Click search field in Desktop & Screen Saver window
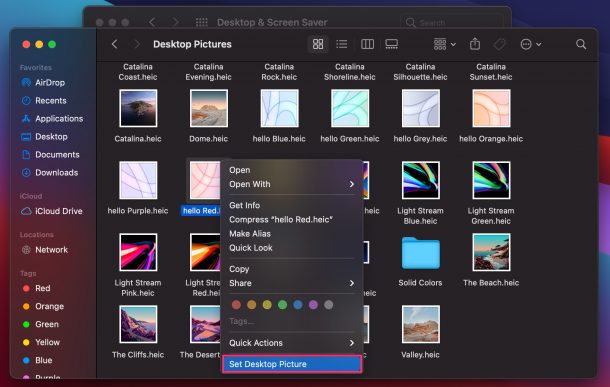The image size is (610, 387). point(451,22)
